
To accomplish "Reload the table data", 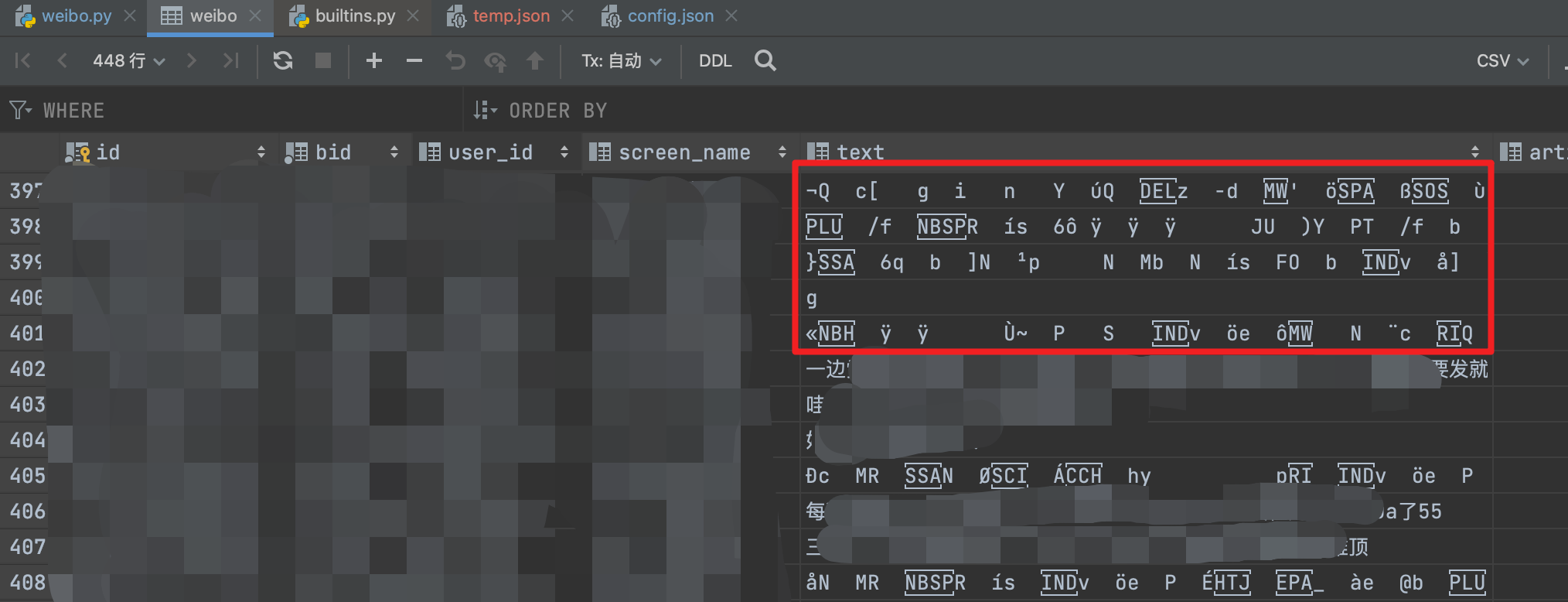I will coord(283,60).
